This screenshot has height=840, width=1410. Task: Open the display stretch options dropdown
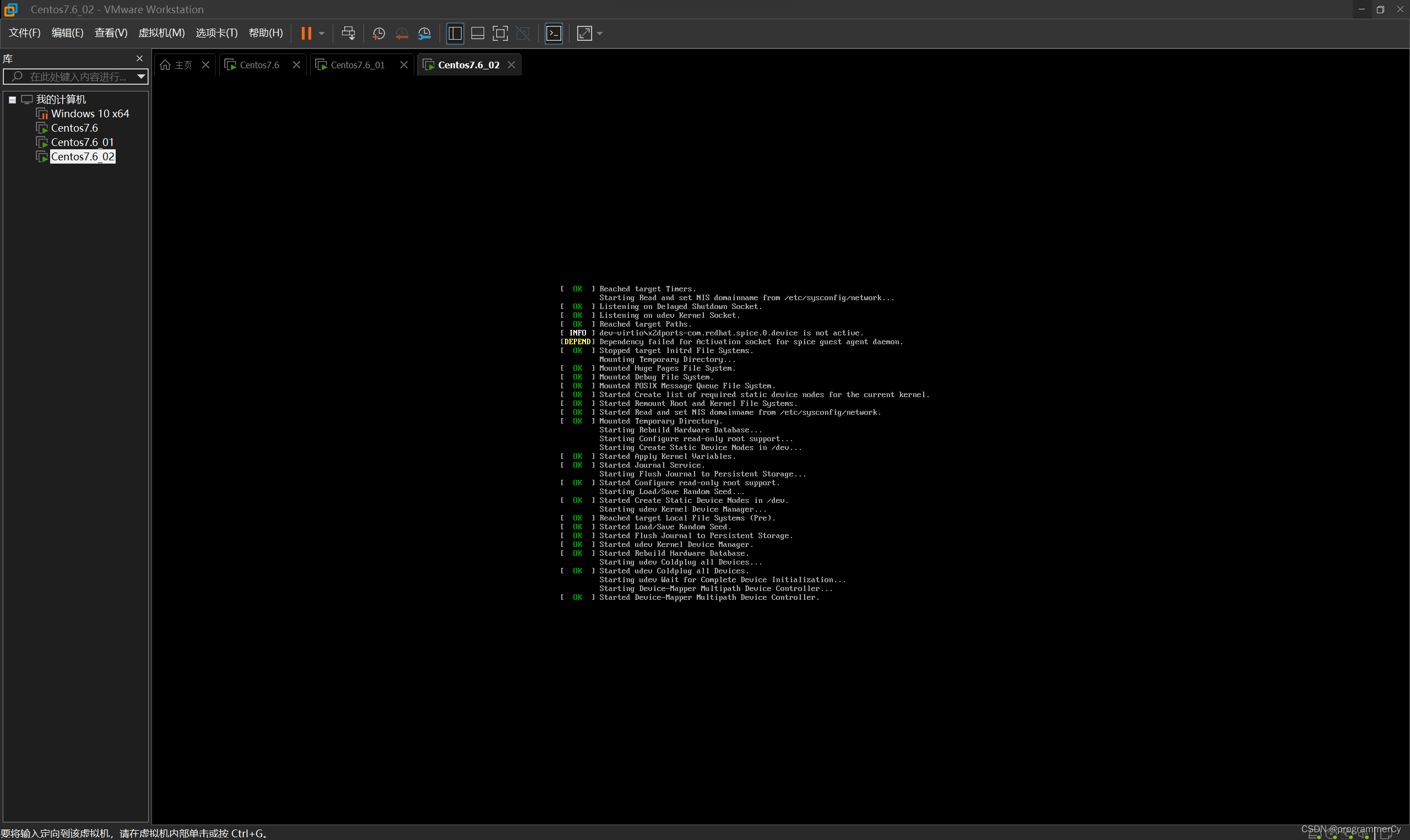[x=600, y=34]
